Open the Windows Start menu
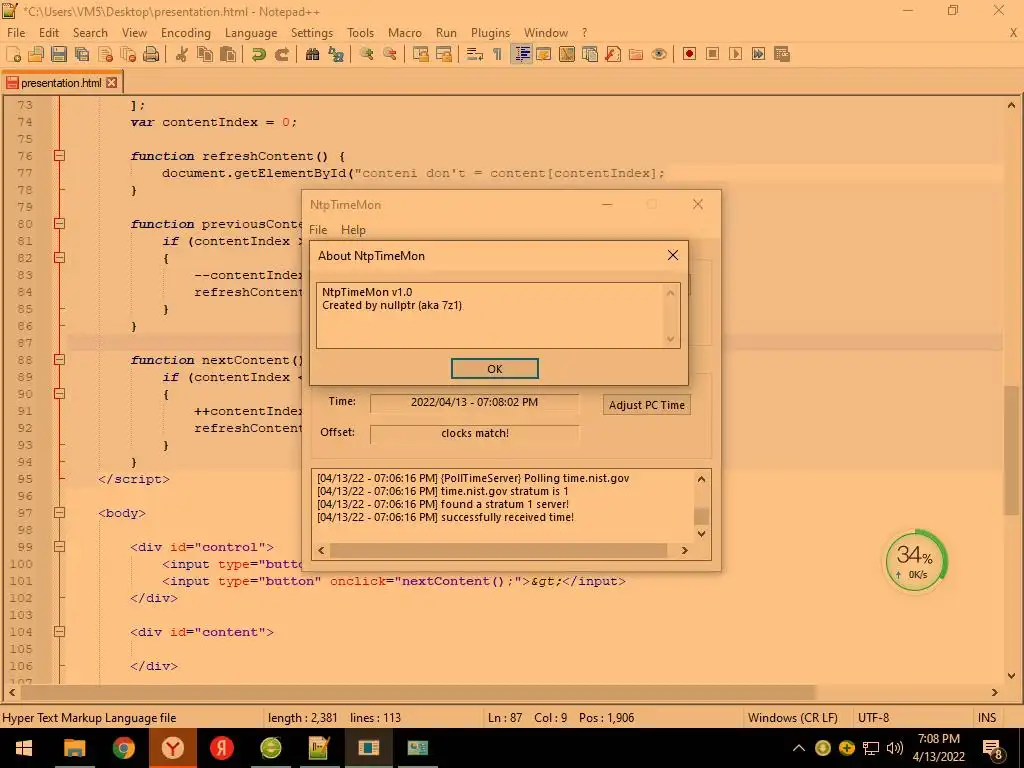 tap(24, 748)
